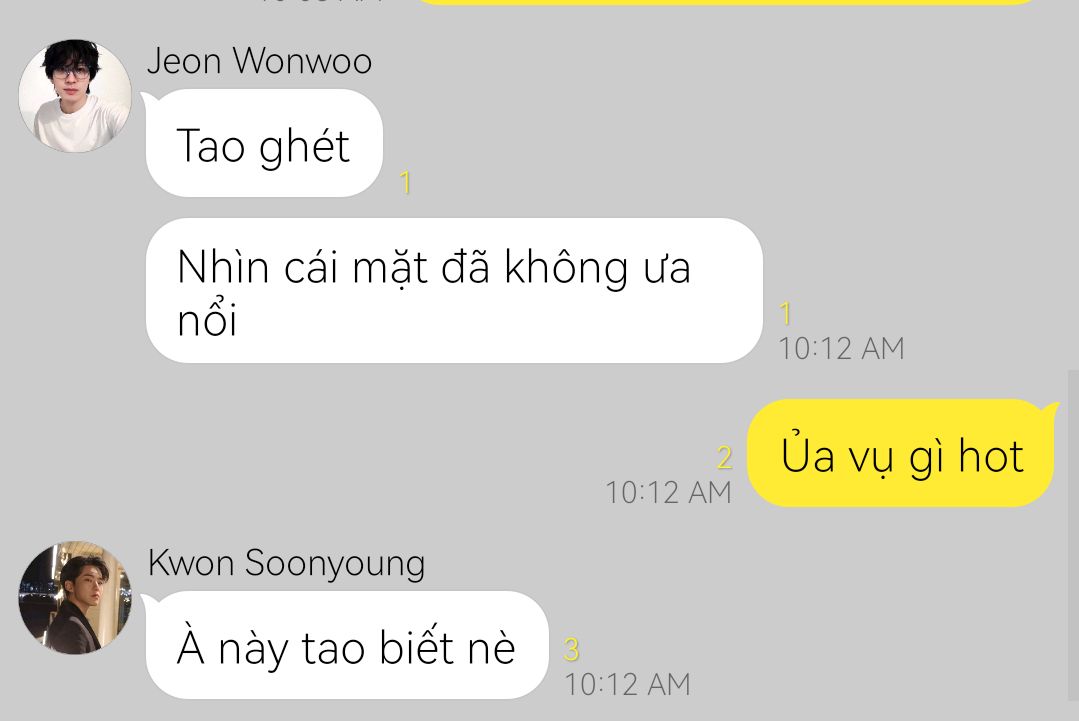Select the "À này tao biết nè" message
The width and height of the screenshot is (1079, 721).
click(x=347, y=645)
